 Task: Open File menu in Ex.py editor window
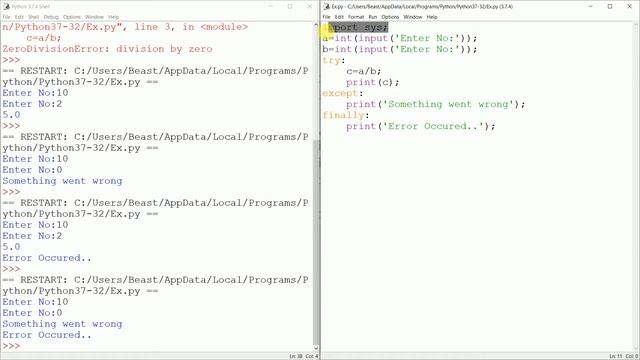[x=326, y=17]
